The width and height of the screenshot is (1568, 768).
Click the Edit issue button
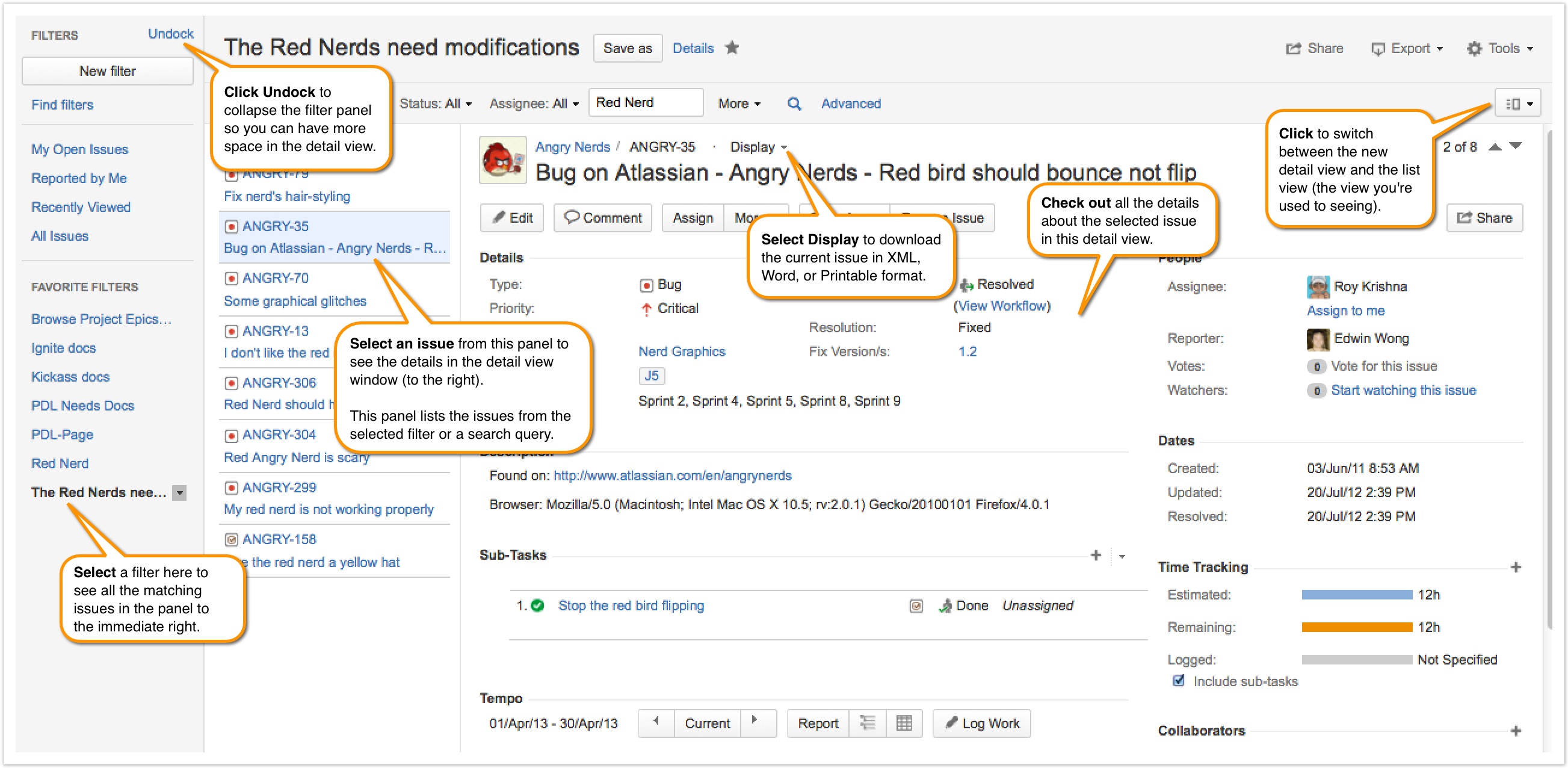[513, 218]
